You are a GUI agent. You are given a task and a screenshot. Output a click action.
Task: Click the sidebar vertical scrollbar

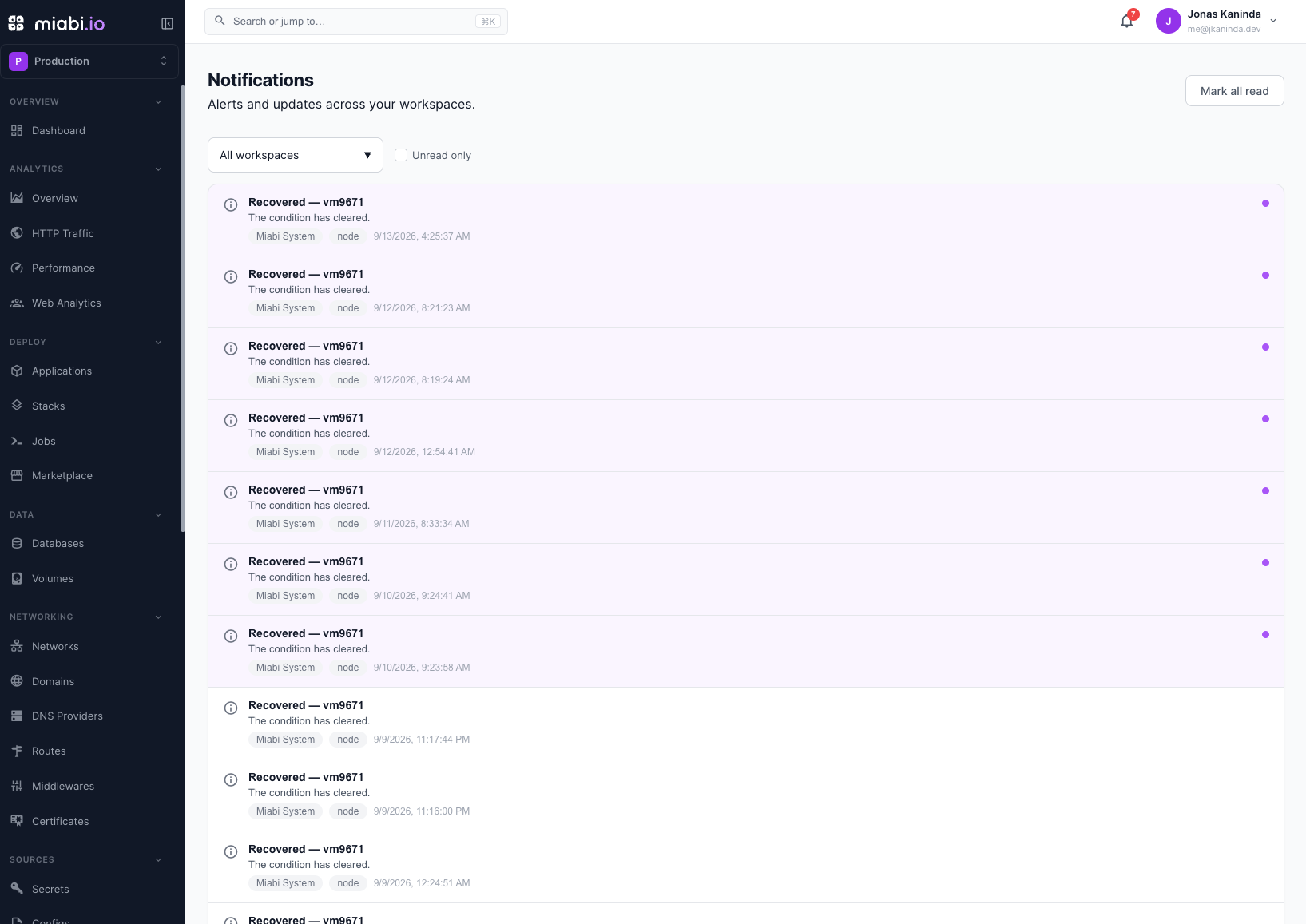point(183,309)
